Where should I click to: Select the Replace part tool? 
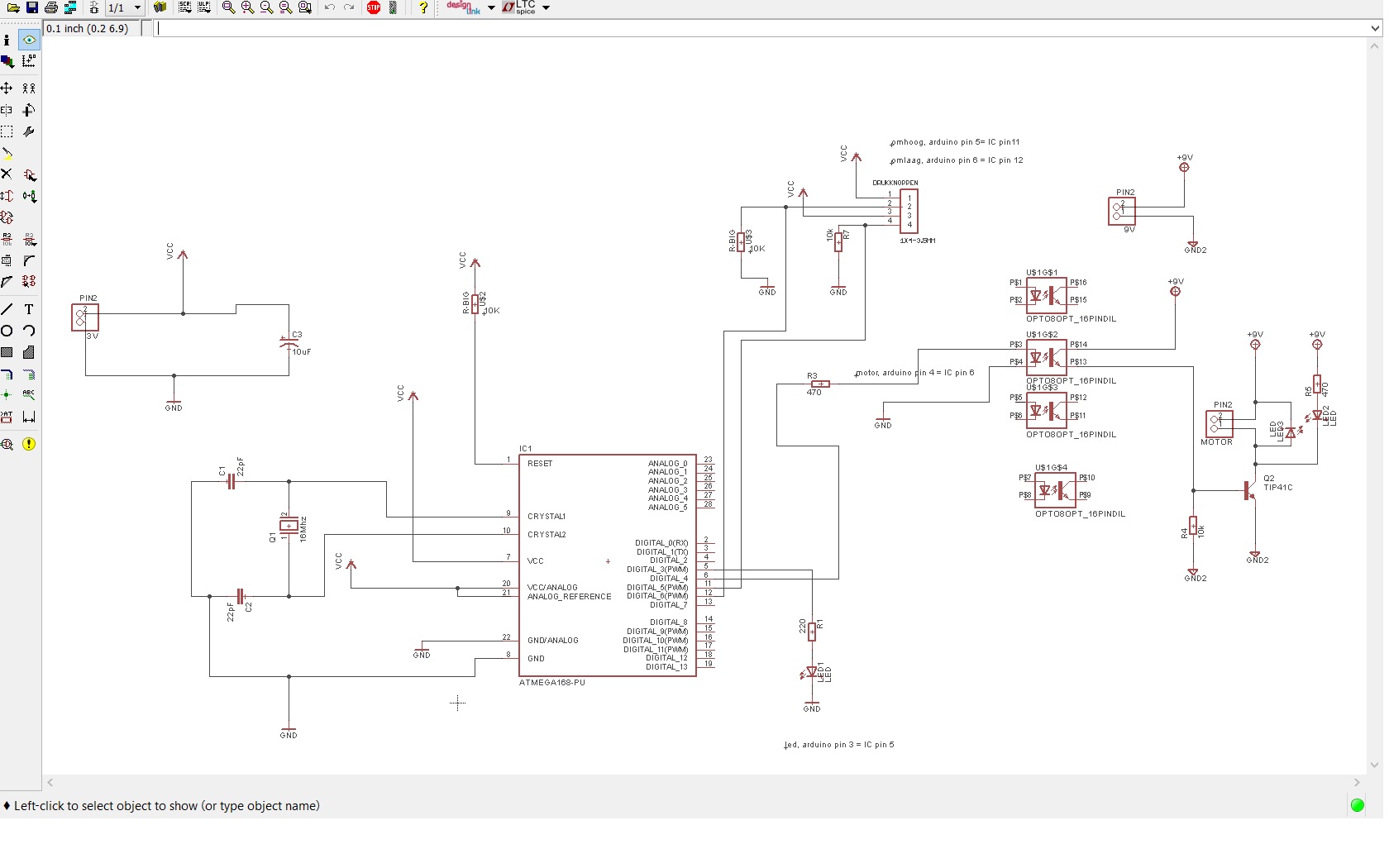(29, 196)
